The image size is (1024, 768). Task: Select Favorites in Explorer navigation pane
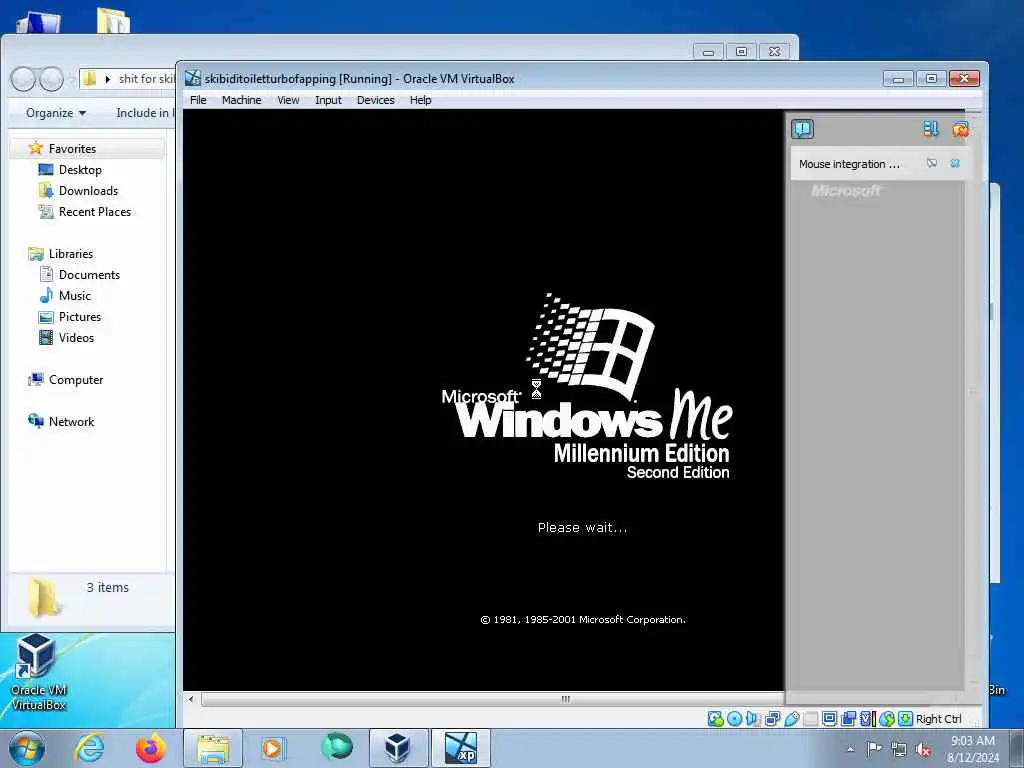pyautogui.click(x=72, y=149)
